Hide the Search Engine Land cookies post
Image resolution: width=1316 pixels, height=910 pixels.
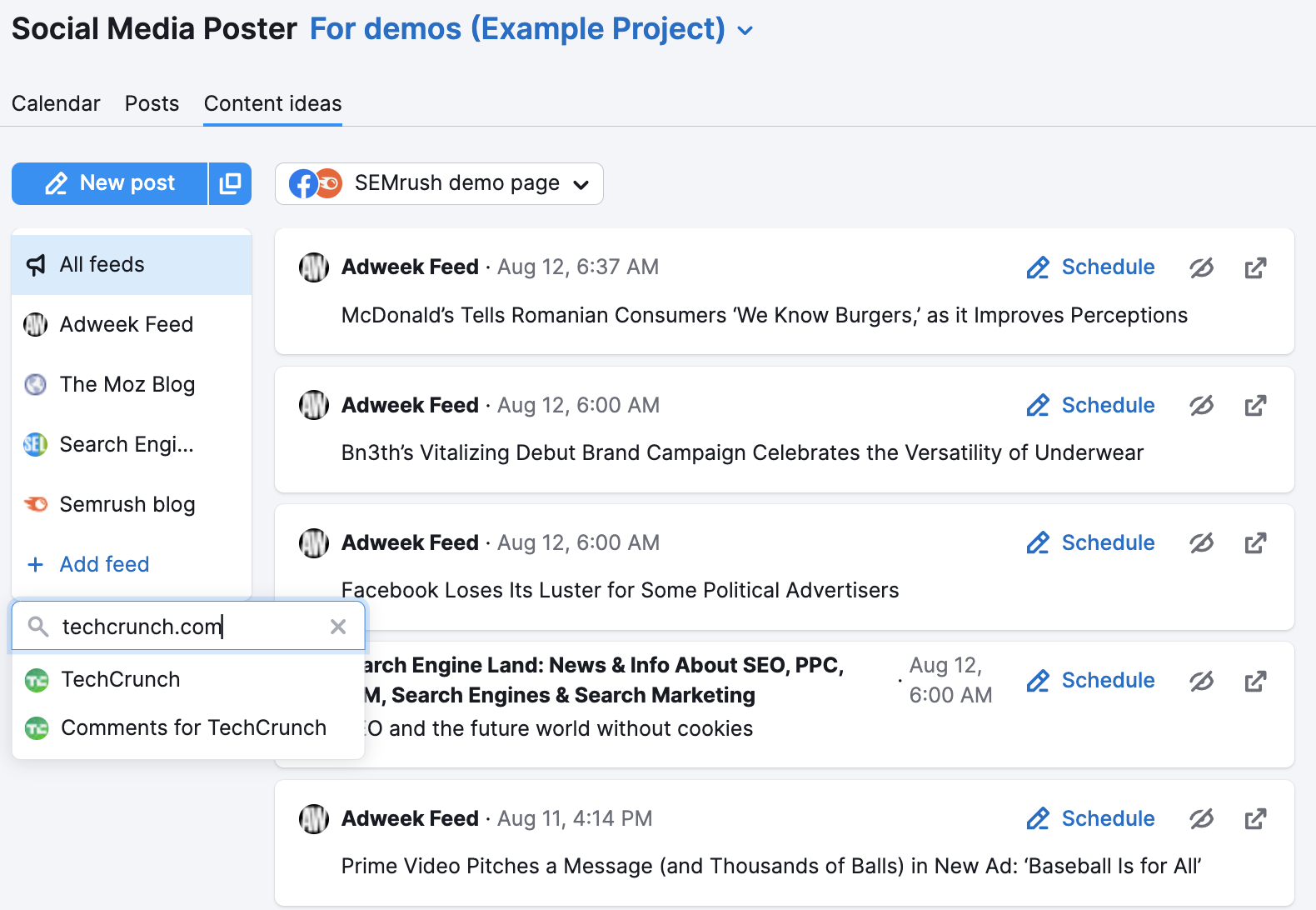click(1201, 681)
